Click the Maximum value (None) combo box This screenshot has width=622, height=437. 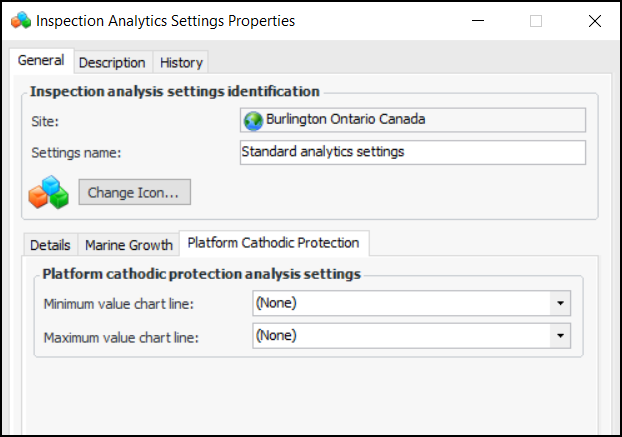pos(400,336)
